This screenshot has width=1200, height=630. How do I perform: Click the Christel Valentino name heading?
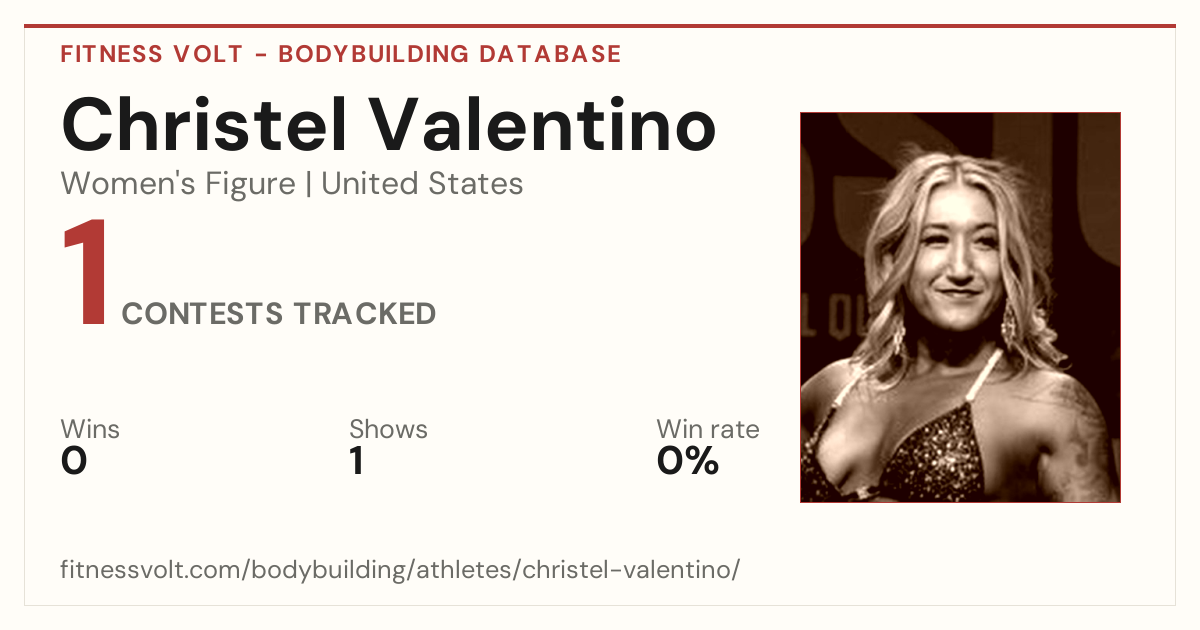click(389, 125)
